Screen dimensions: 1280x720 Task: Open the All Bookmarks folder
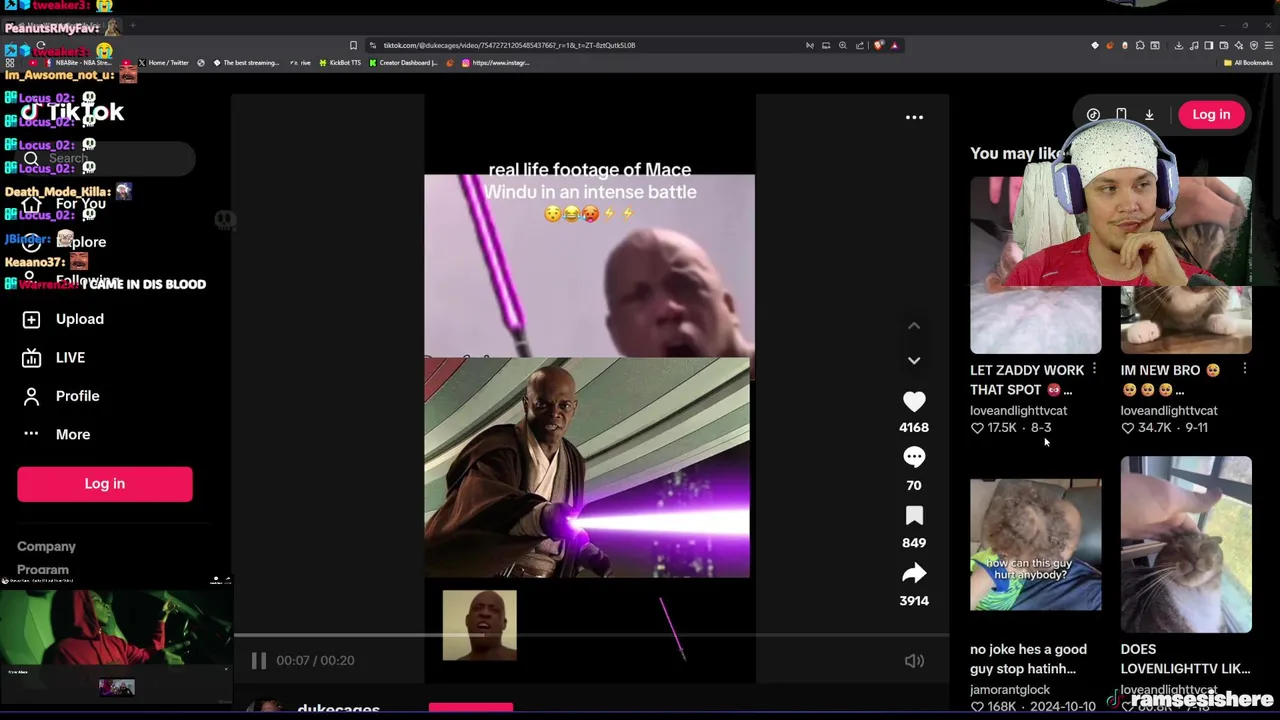click(1247, 63)
